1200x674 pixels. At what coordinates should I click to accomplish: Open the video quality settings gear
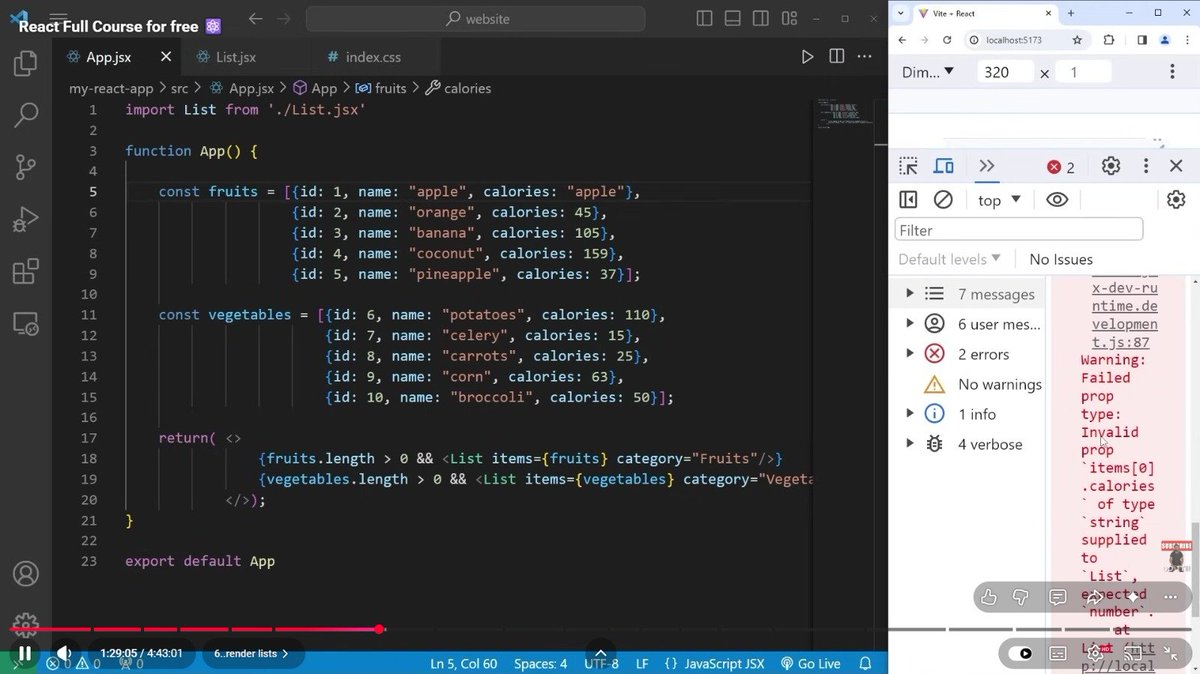click(x=1097, y=654)
